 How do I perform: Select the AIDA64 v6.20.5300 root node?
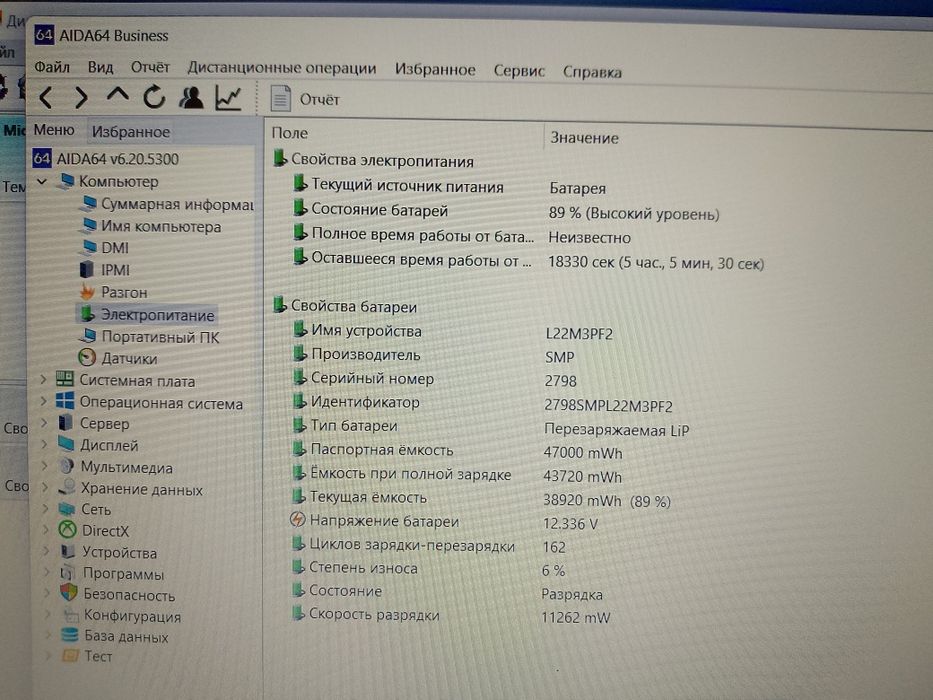click(x=105, y=159)
